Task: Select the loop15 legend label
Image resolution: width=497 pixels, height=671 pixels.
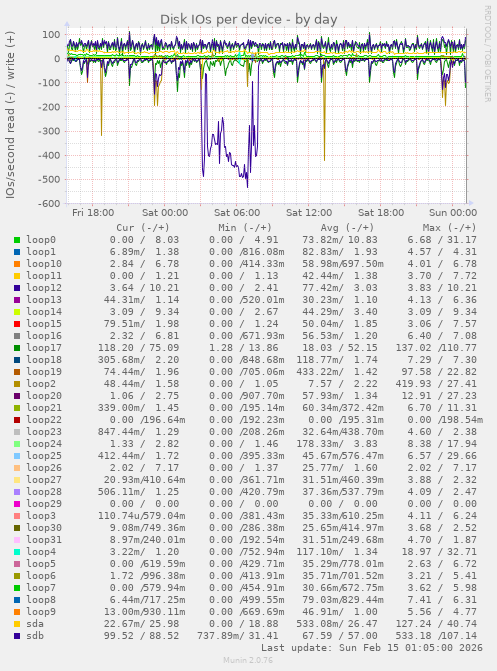Action: pyautogui.click(x=44, y=324)
